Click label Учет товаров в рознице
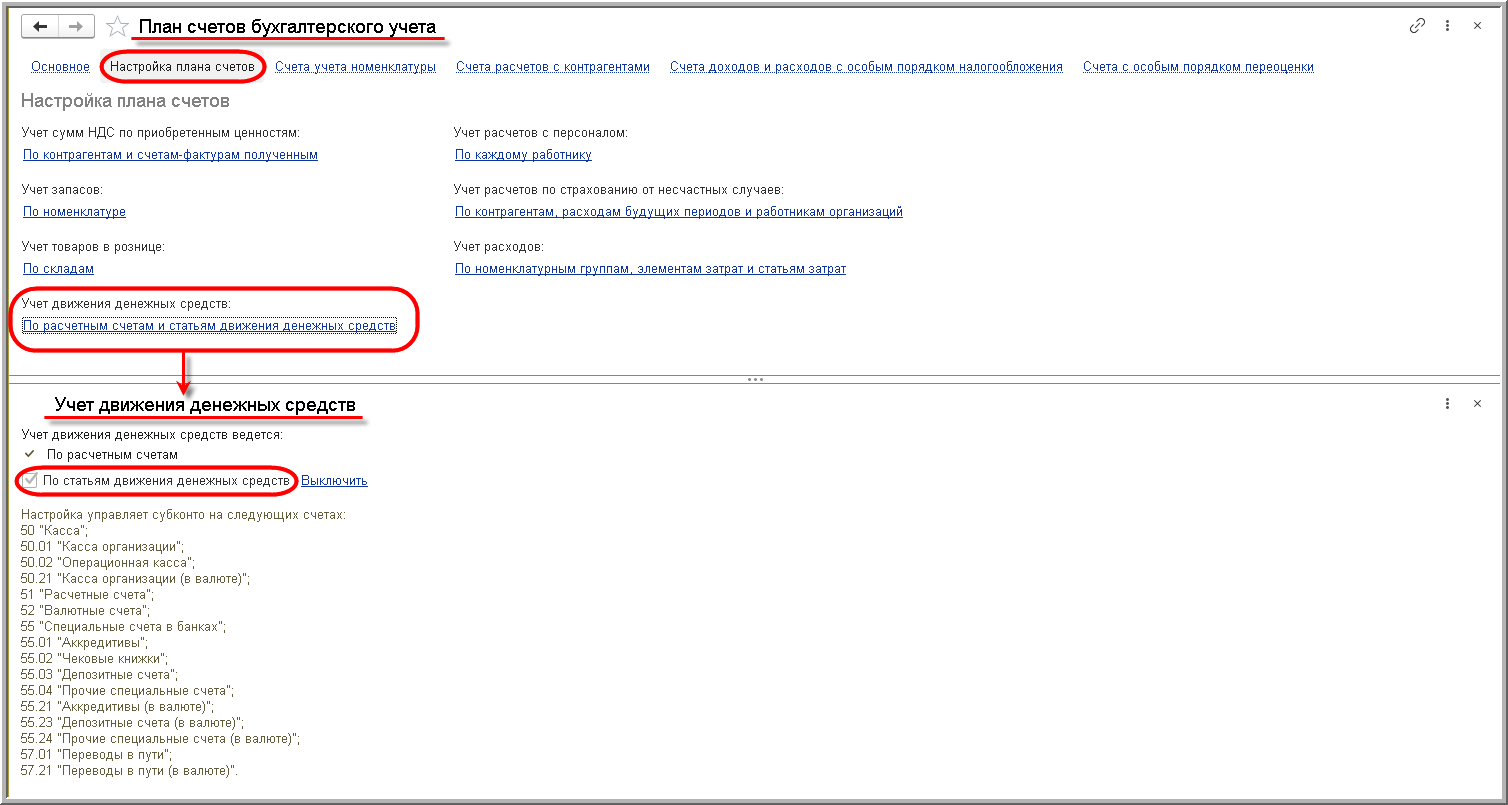1508x805 pixels. click(x=93, y=247)
